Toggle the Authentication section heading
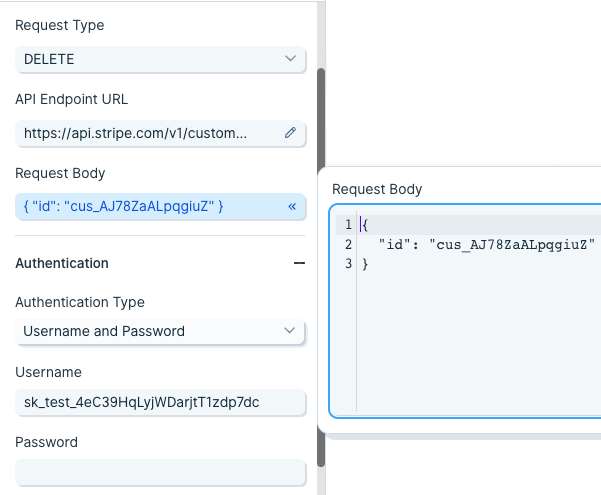 (x=62, y=263)
